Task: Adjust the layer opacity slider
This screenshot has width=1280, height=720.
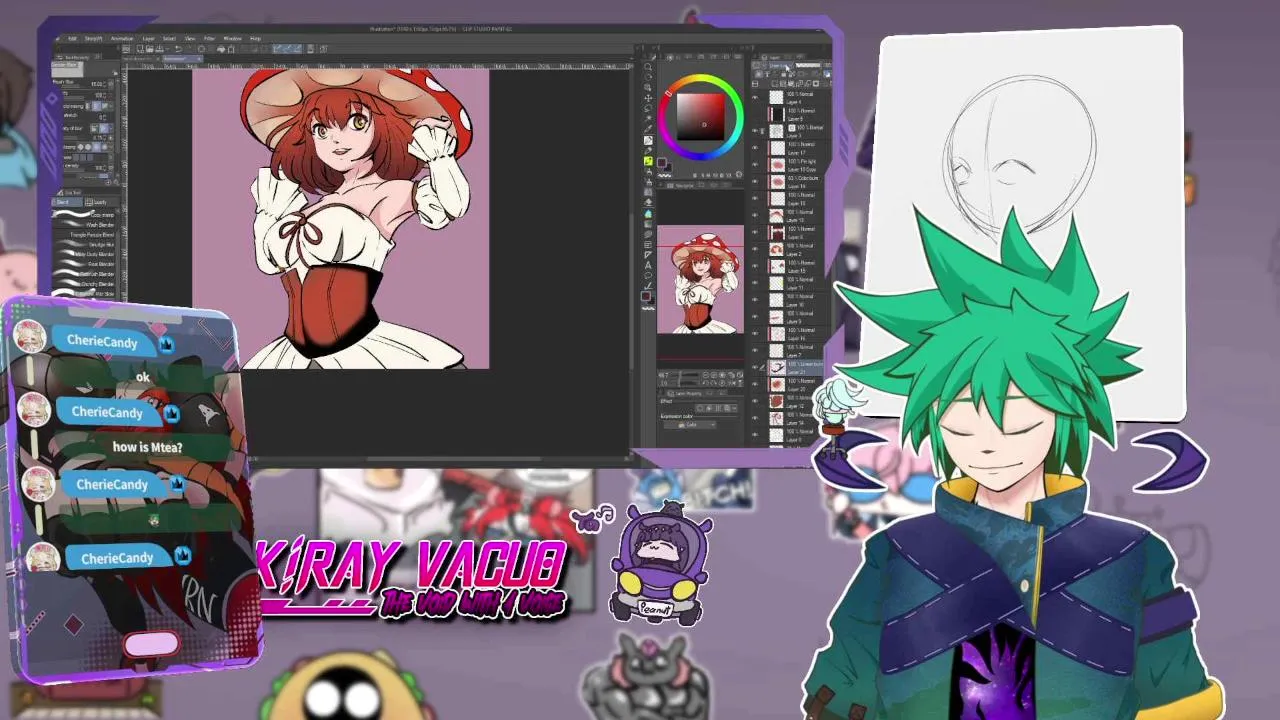Action: (808, 66)
